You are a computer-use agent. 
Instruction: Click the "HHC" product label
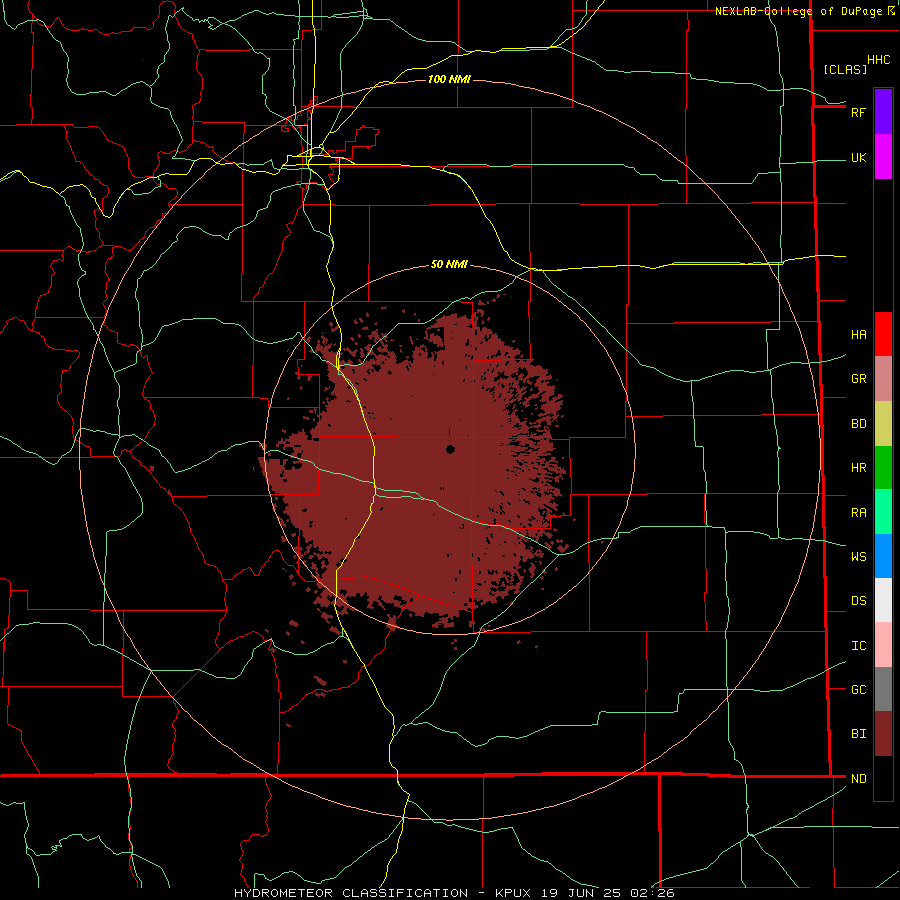coord(879,60)
